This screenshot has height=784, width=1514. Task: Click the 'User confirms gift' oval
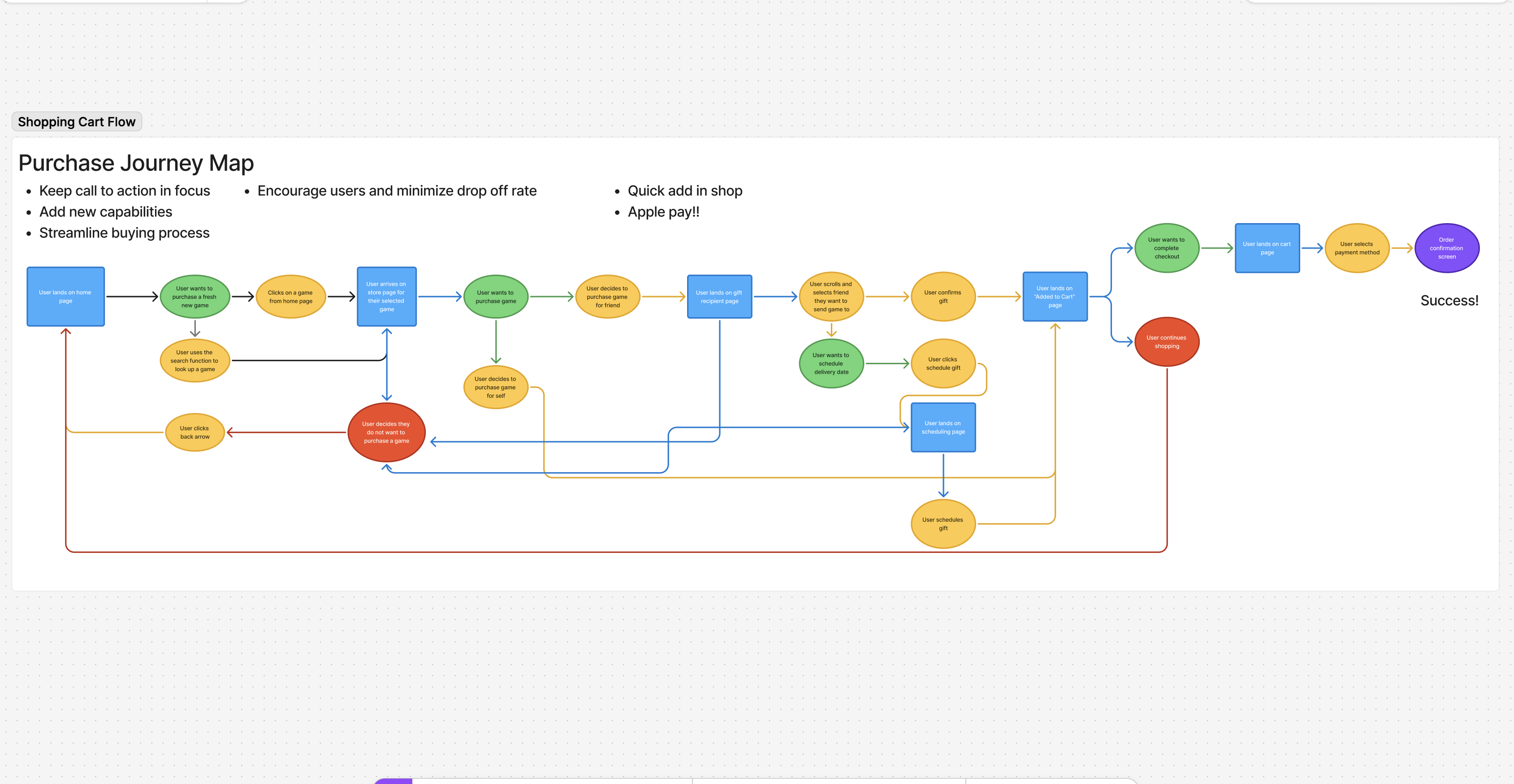943,297
